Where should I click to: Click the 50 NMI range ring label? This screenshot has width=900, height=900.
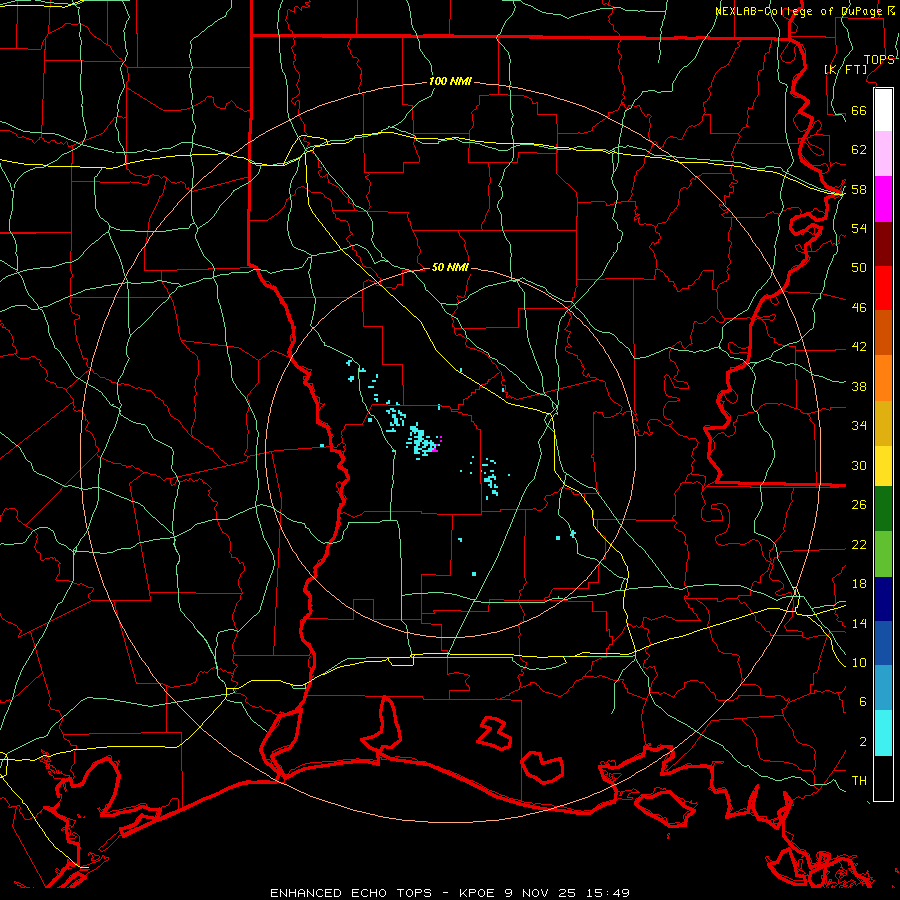450,267
